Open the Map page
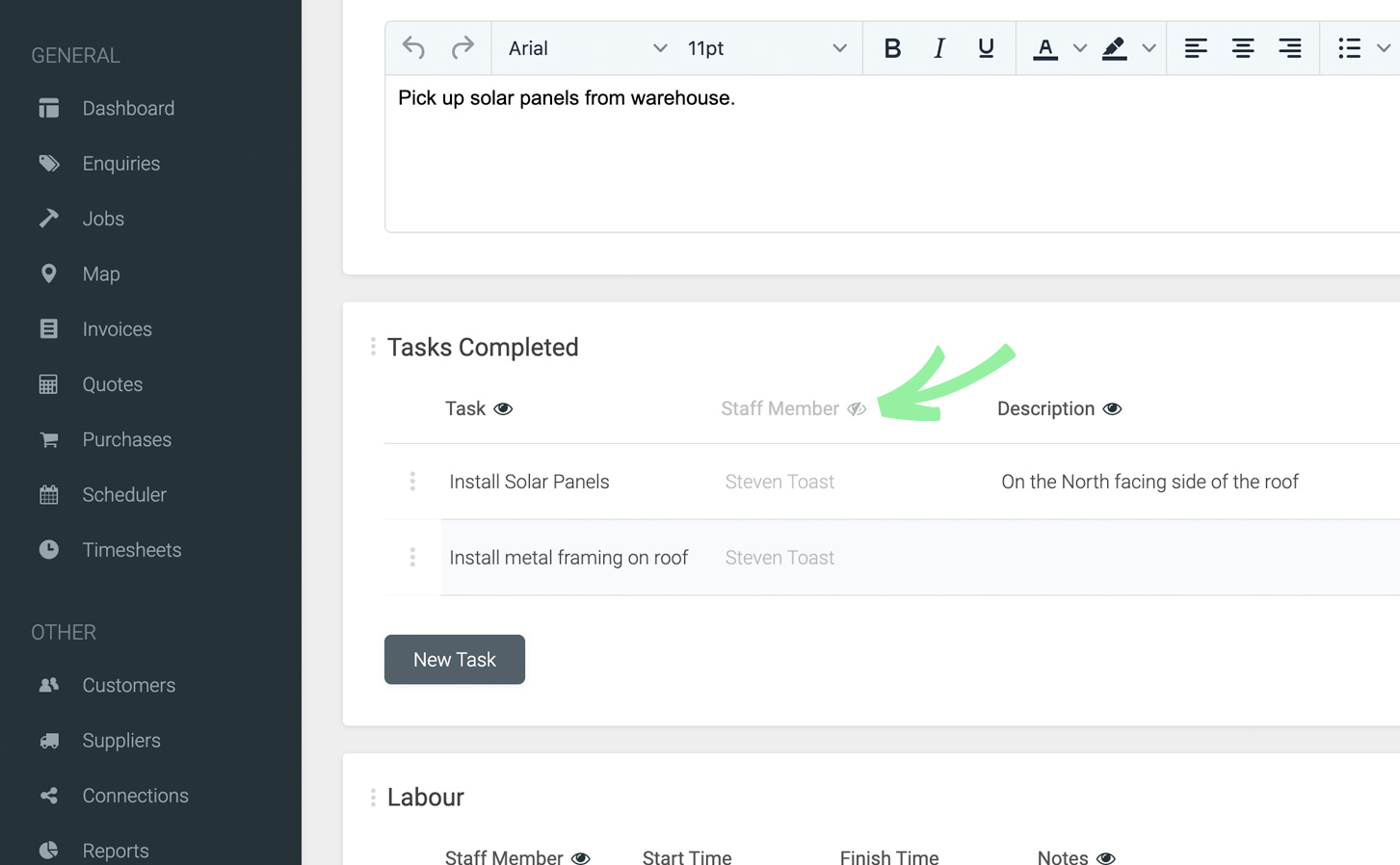 click(101, 274)
